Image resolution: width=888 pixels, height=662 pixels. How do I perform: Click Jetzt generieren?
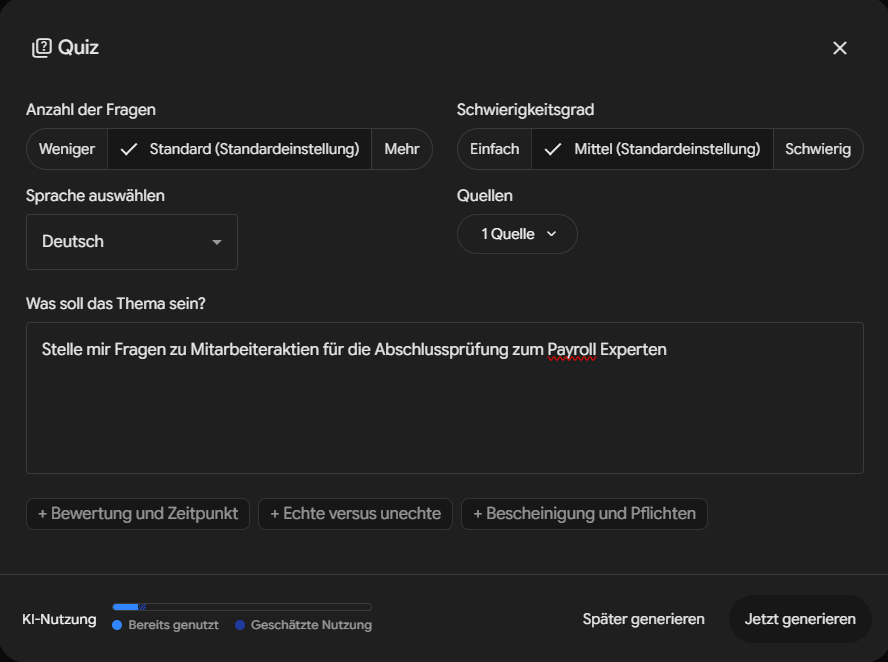pos(800,619)
